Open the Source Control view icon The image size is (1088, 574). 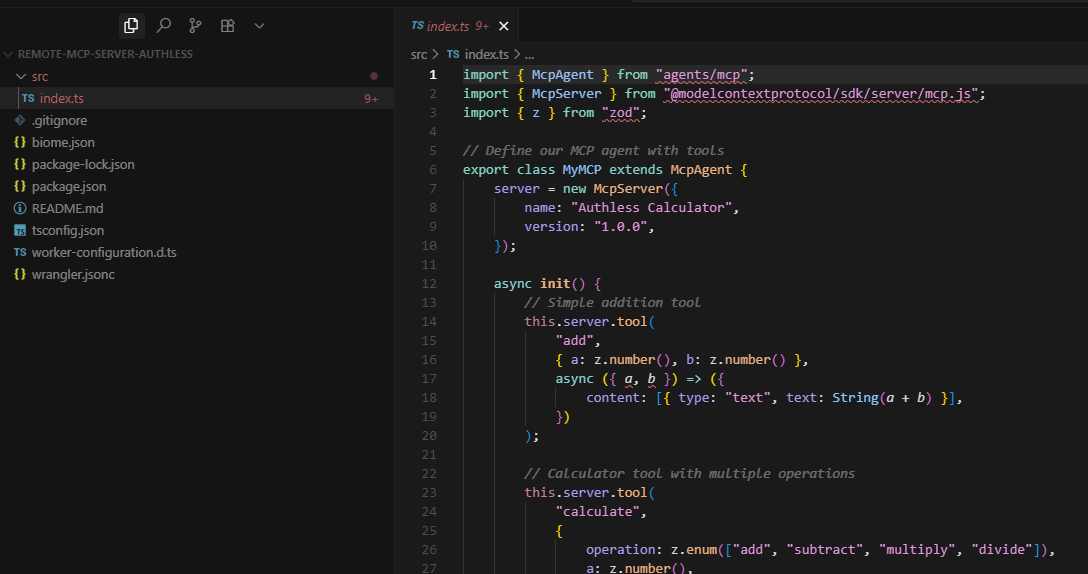click(195, 26)
